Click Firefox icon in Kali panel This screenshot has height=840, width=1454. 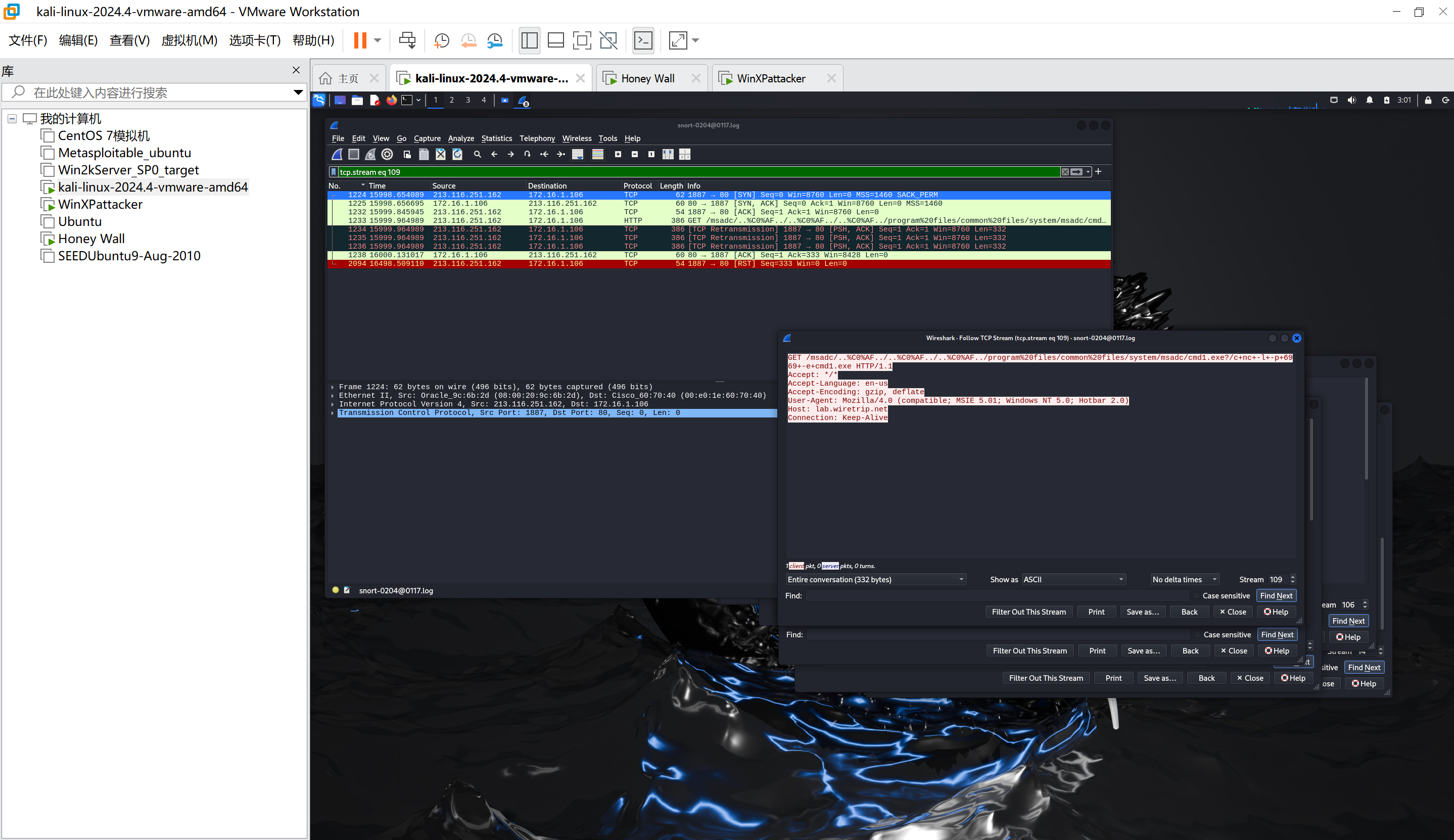(x=392, y=101)
